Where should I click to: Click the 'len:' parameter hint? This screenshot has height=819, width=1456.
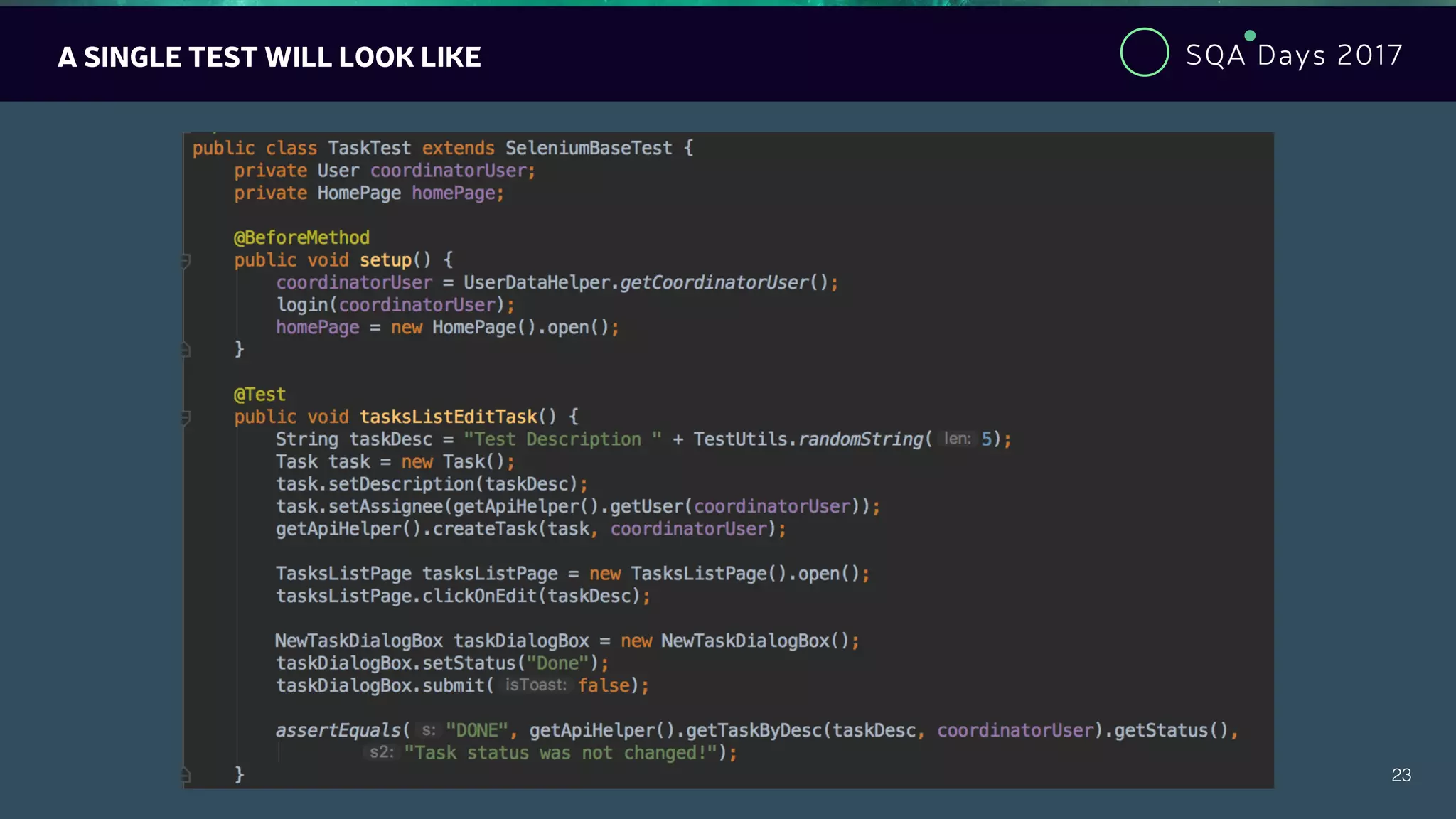[x=956, y=439]
